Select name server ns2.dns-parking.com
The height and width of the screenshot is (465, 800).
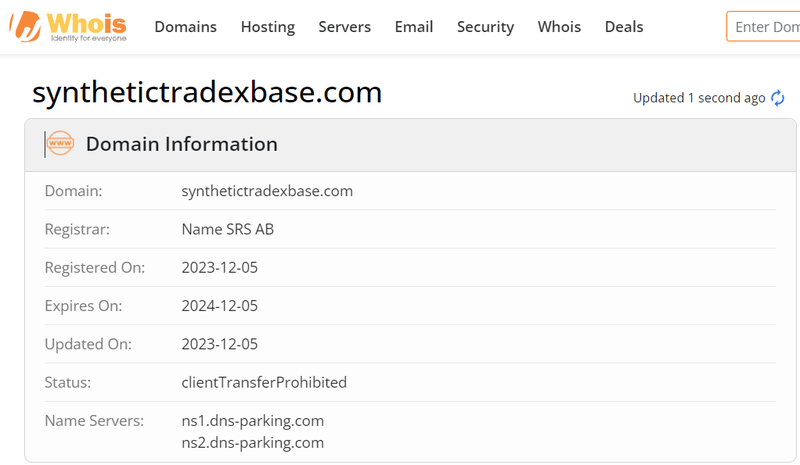tap(253, 443)
